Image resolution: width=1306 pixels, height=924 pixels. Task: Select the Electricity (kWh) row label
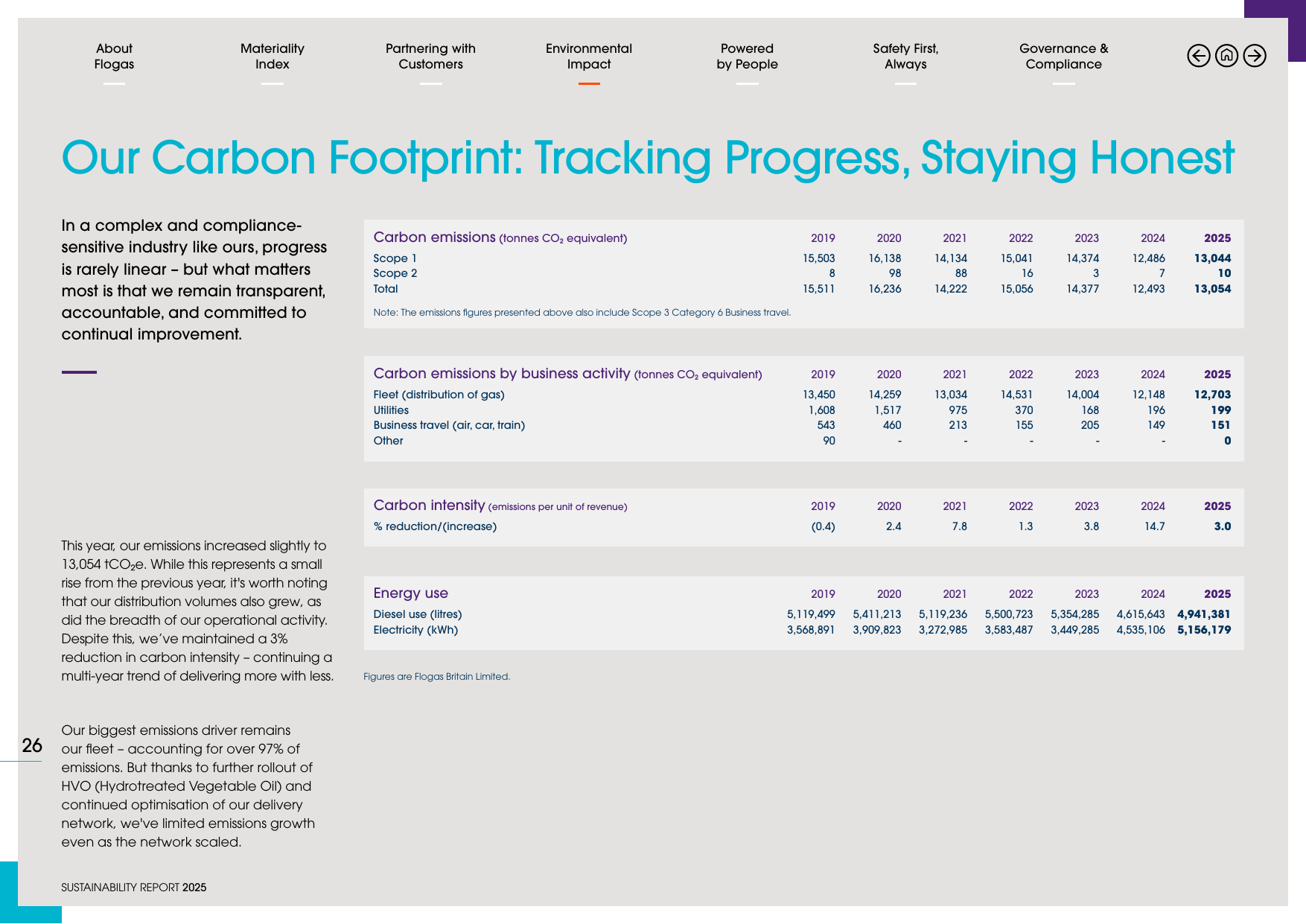(x=415, y=630)
